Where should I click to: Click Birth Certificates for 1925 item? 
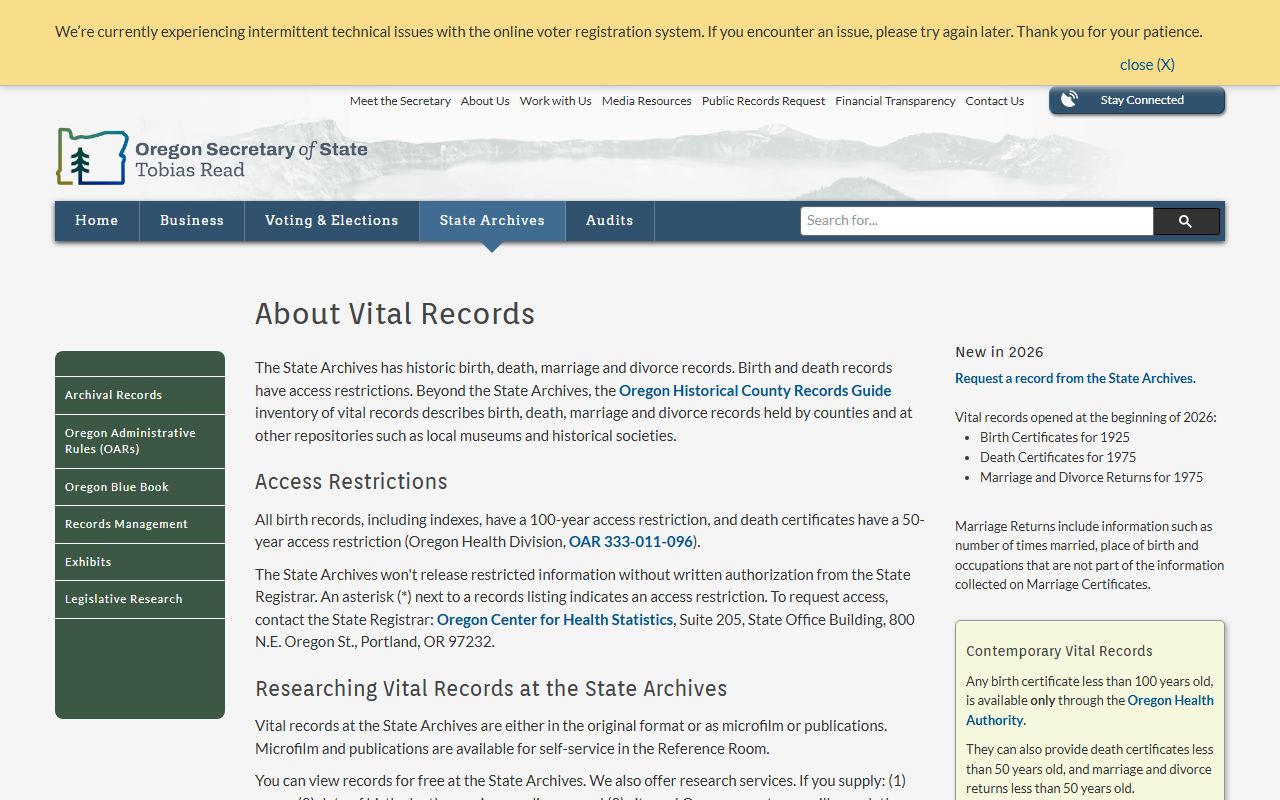pos(1055,437)
